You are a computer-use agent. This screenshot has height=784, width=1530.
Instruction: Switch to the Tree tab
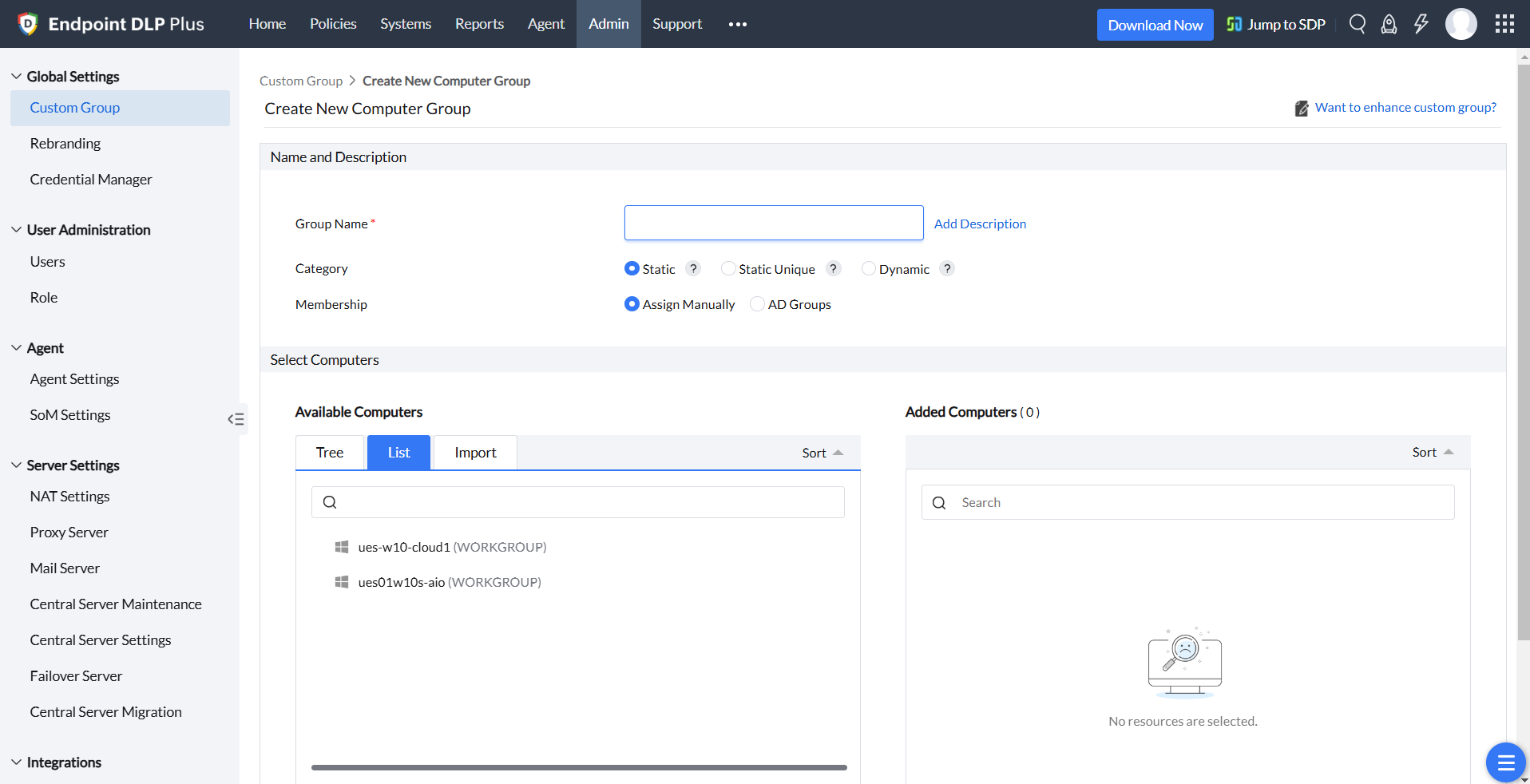(x=330, y=453)
